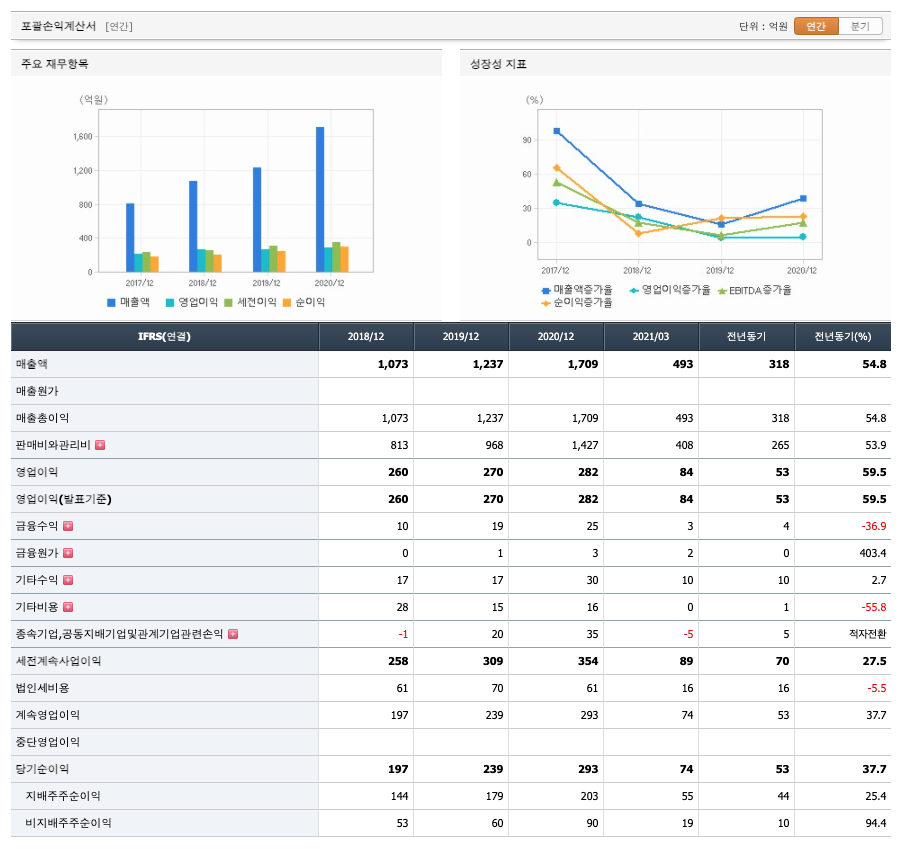Expand the 기타수익 row details
The width and height of the screenshot is (900, 849).
(x=68, y=580)
